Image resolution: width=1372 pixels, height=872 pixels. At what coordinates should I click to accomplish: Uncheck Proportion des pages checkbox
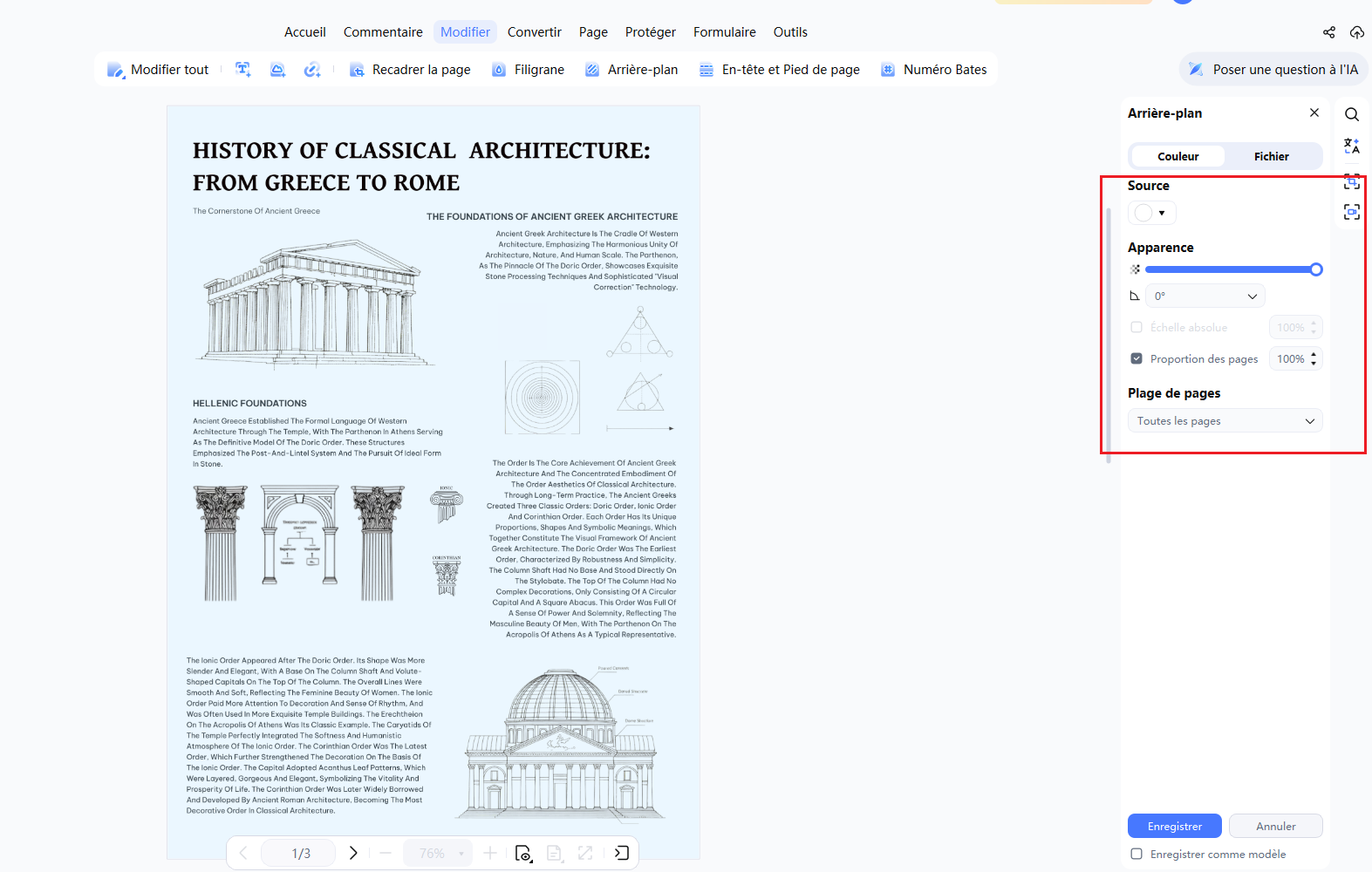pyautogui.click(x=1137, y=359)
